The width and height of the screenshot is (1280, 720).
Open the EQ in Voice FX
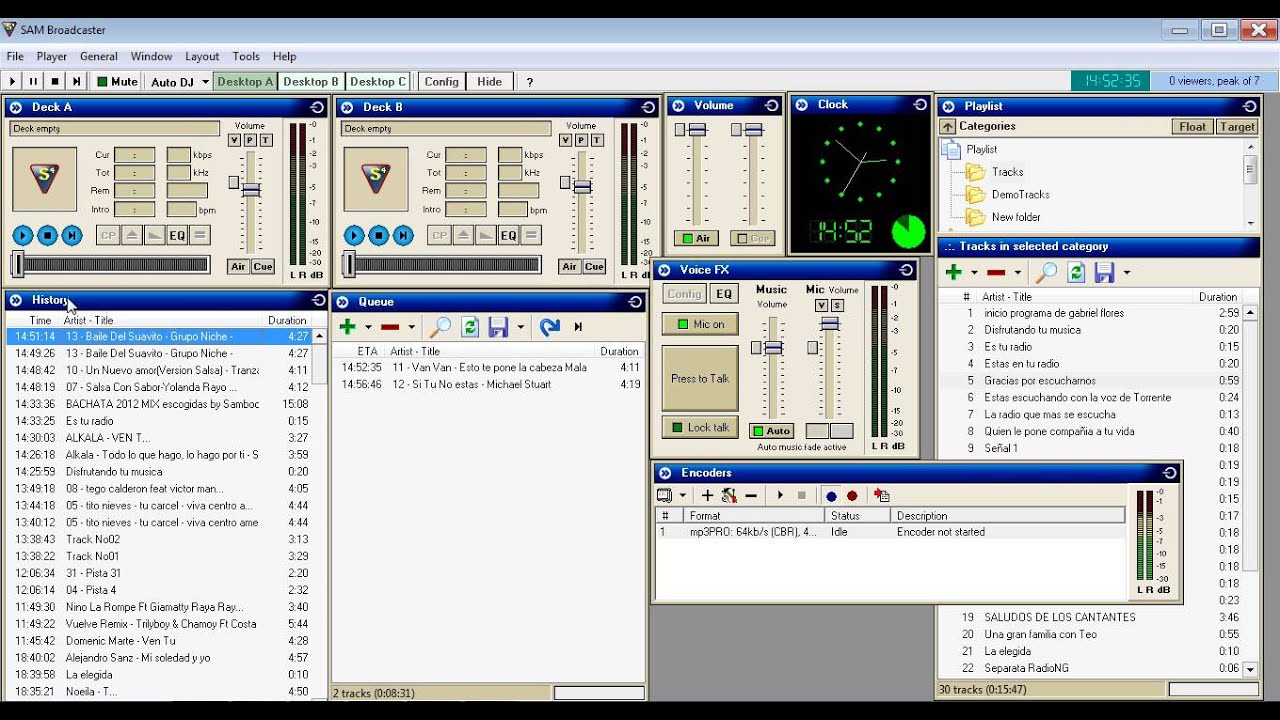pos(724,294)
